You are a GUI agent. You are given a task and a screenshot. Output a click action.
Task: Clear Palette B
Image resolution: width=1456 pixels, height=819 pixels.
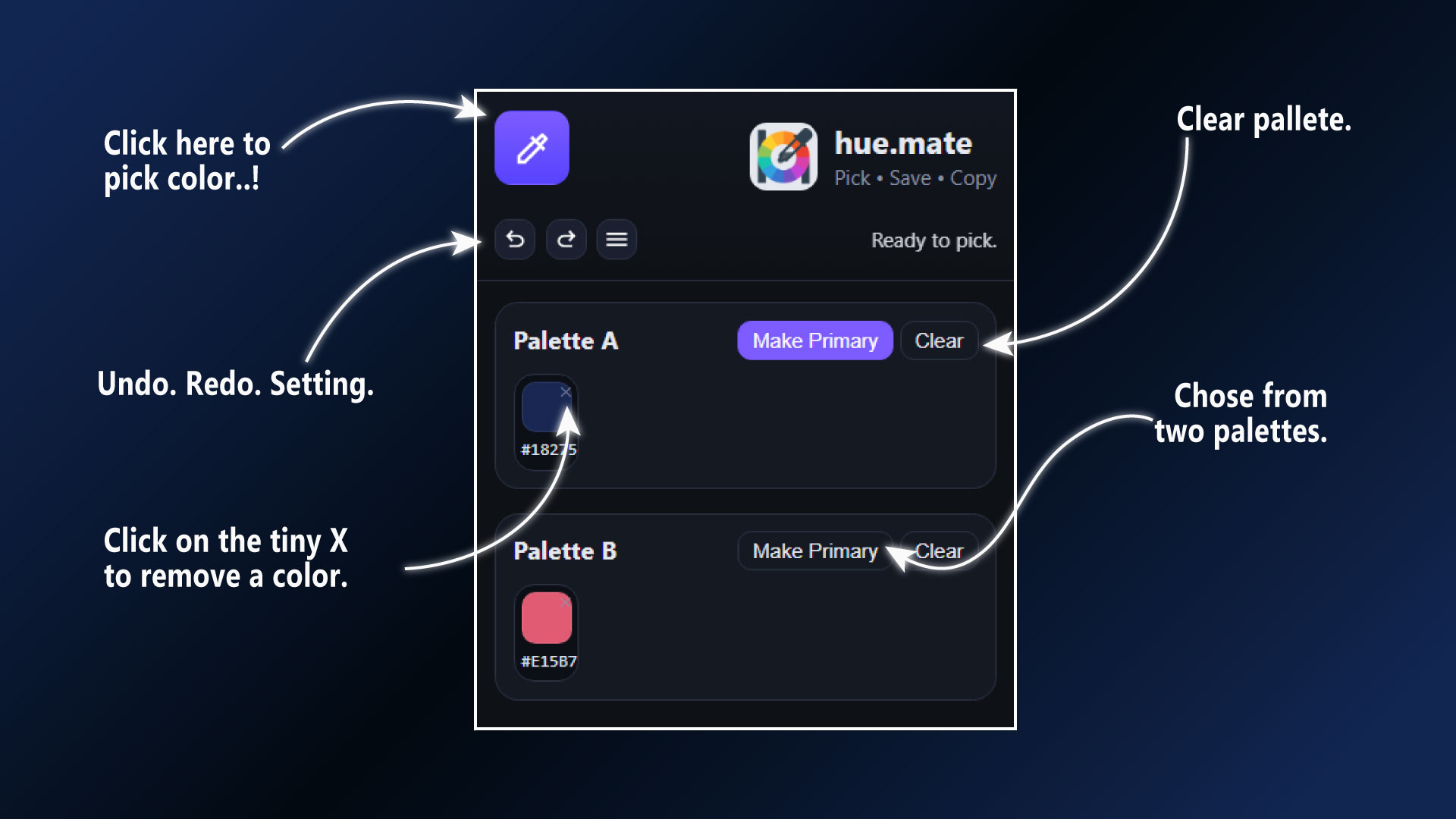(939, 551)
